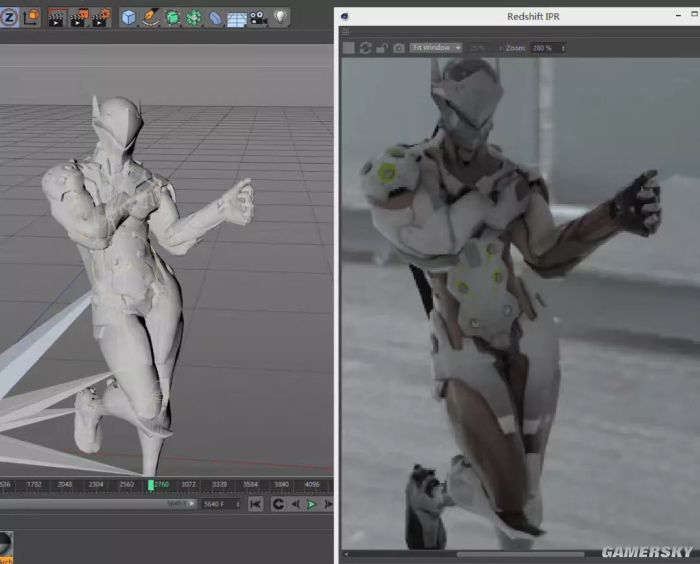The width and height of the screenshot is (700, 564).
Task: Refresh the Redshift IPR render
Action: point(365,48)
